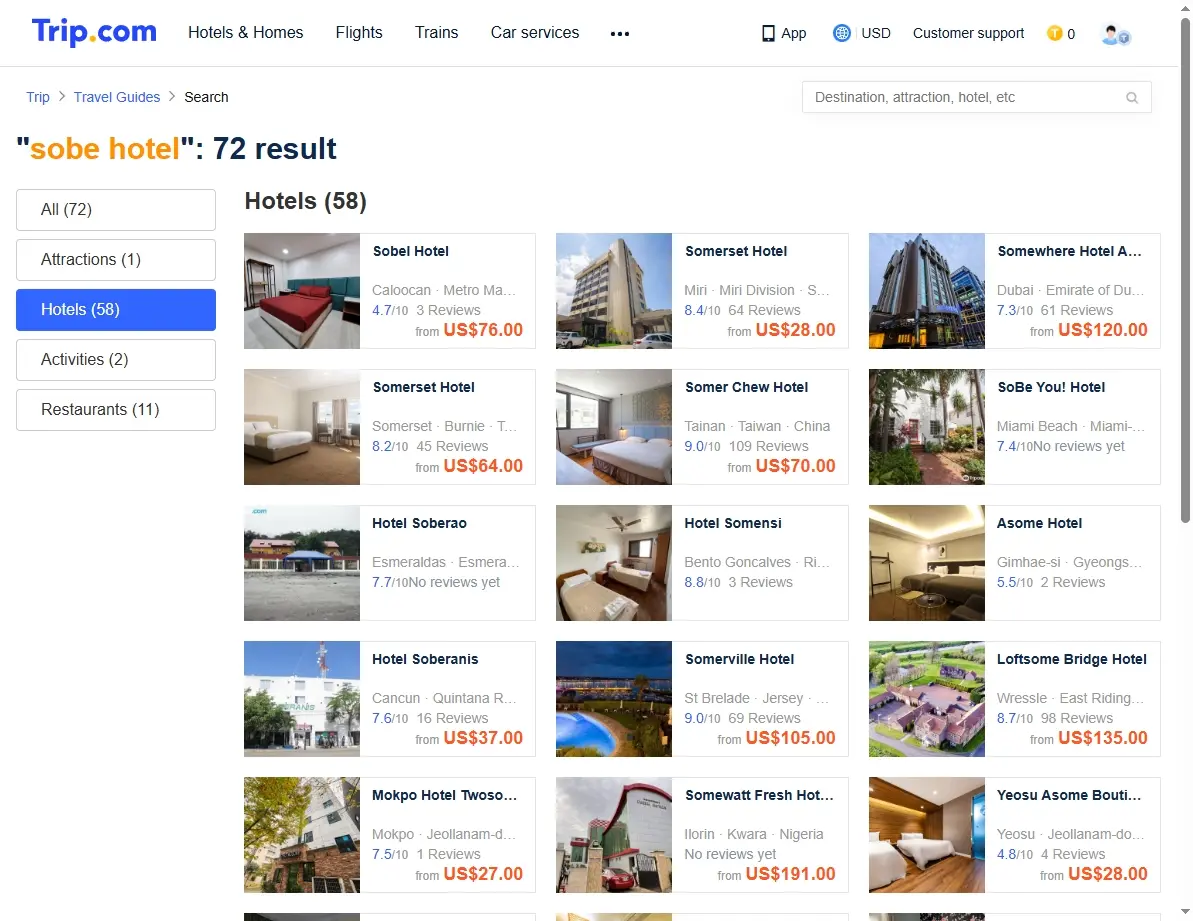1193x921 pixels.
Task: Click the Yeosu Asome Bouti... title
Action: point(1069,796)
